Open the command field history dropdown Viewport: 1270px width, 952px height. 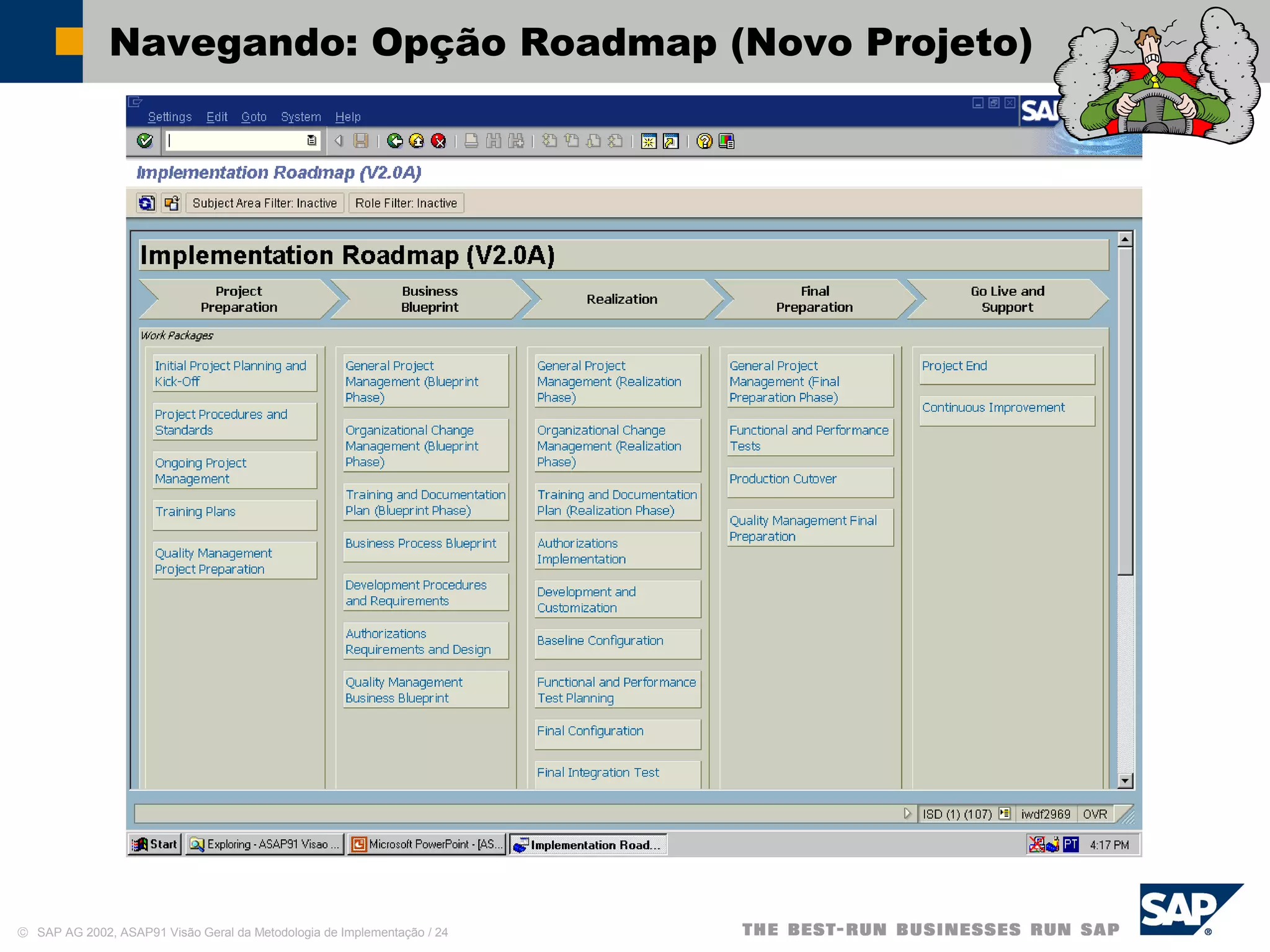311,141
